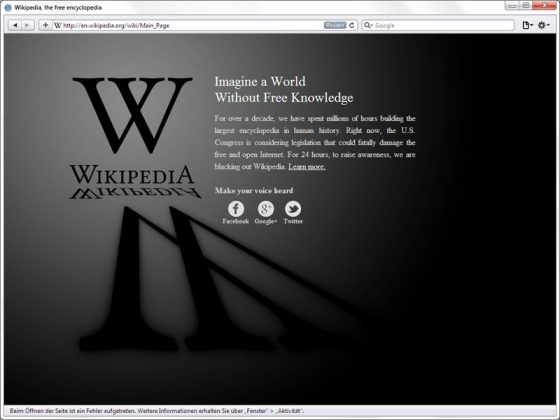Open the search engine magnifier dropdown
The height and width of the screenshot is (420, 560).
[x=368, y=25]
